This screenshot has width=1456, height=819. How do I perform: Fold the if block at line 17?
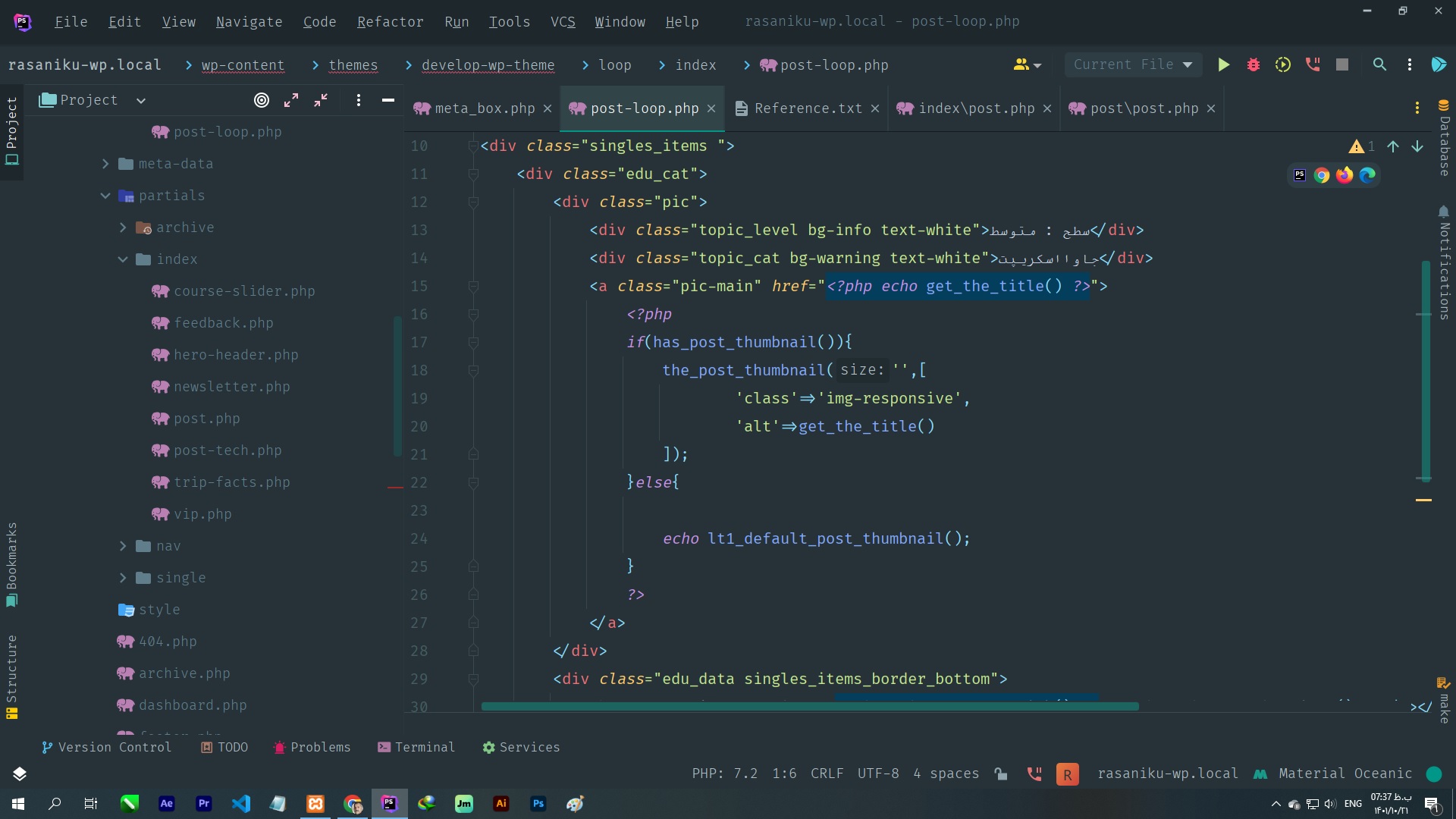pyautogui.click(x=473, y=343)
